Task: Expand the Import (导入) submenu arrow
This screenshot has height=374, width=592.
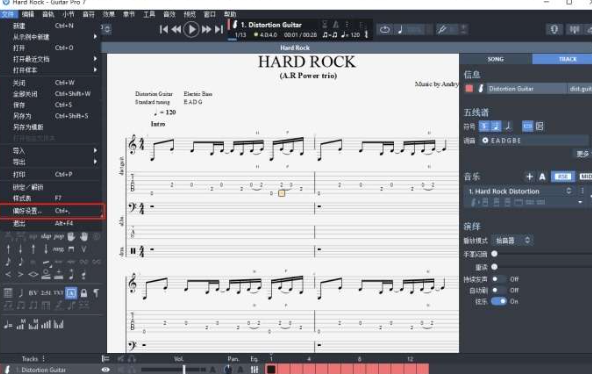Action: tap(95, 150)
